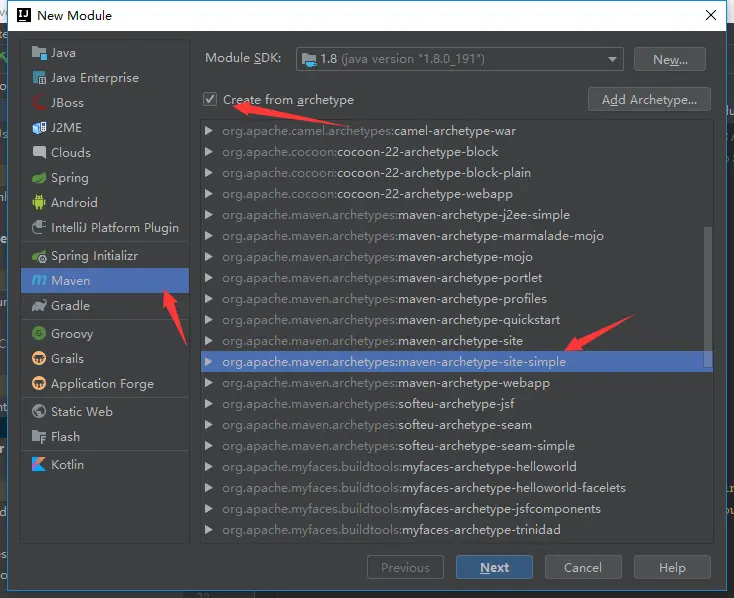This screenshot has height=598, width=734.
Task: Expand maven-archetype-webapp node
Action: [209, 383]
